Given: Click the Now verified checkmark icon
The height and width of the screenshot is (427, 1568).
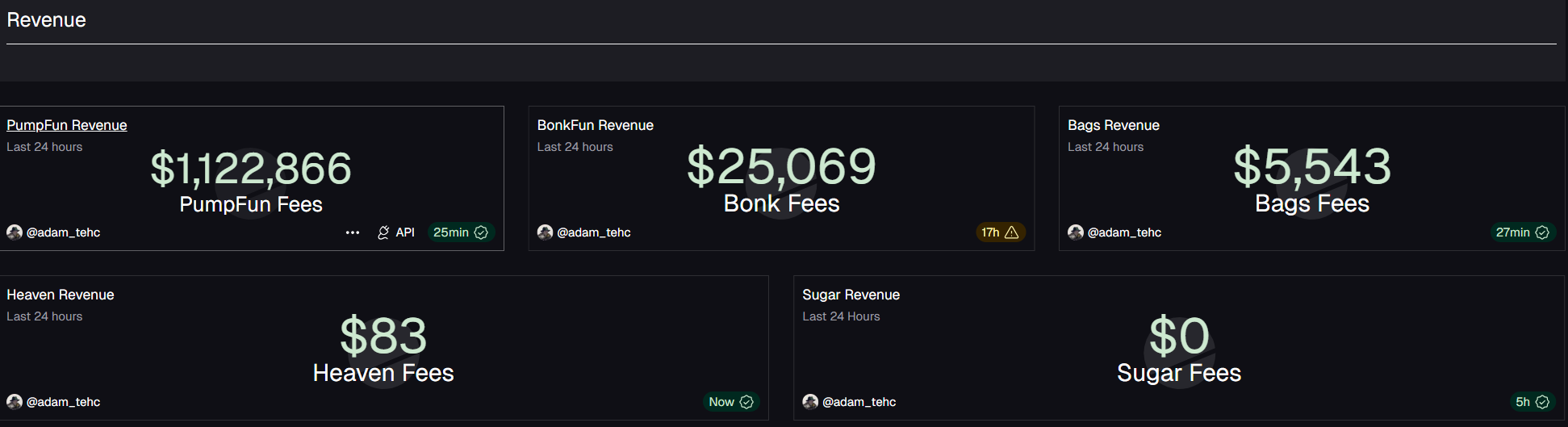Looking at the screenshot, I should point(746,402).
